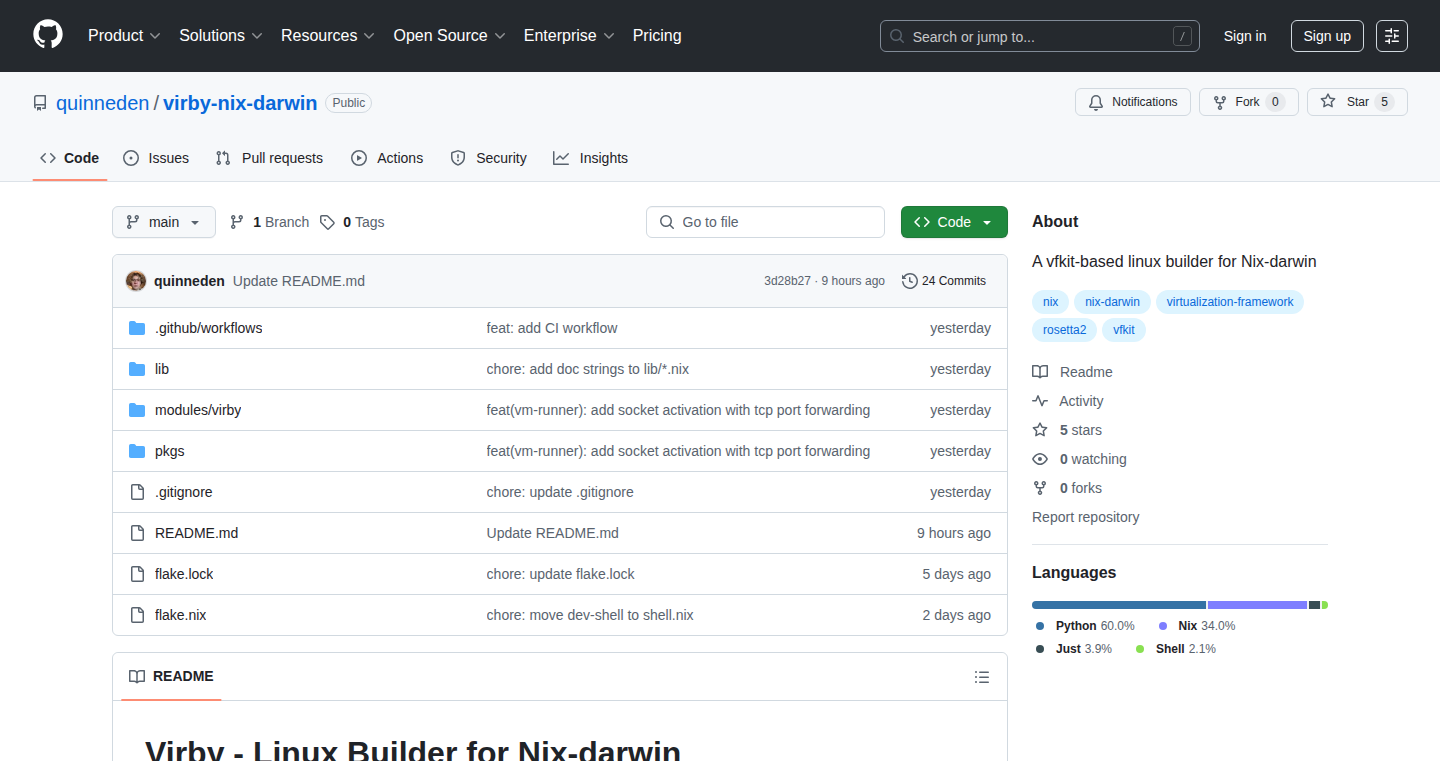Click the Sign in link

pyautogui.click(x=1245, y=36)
